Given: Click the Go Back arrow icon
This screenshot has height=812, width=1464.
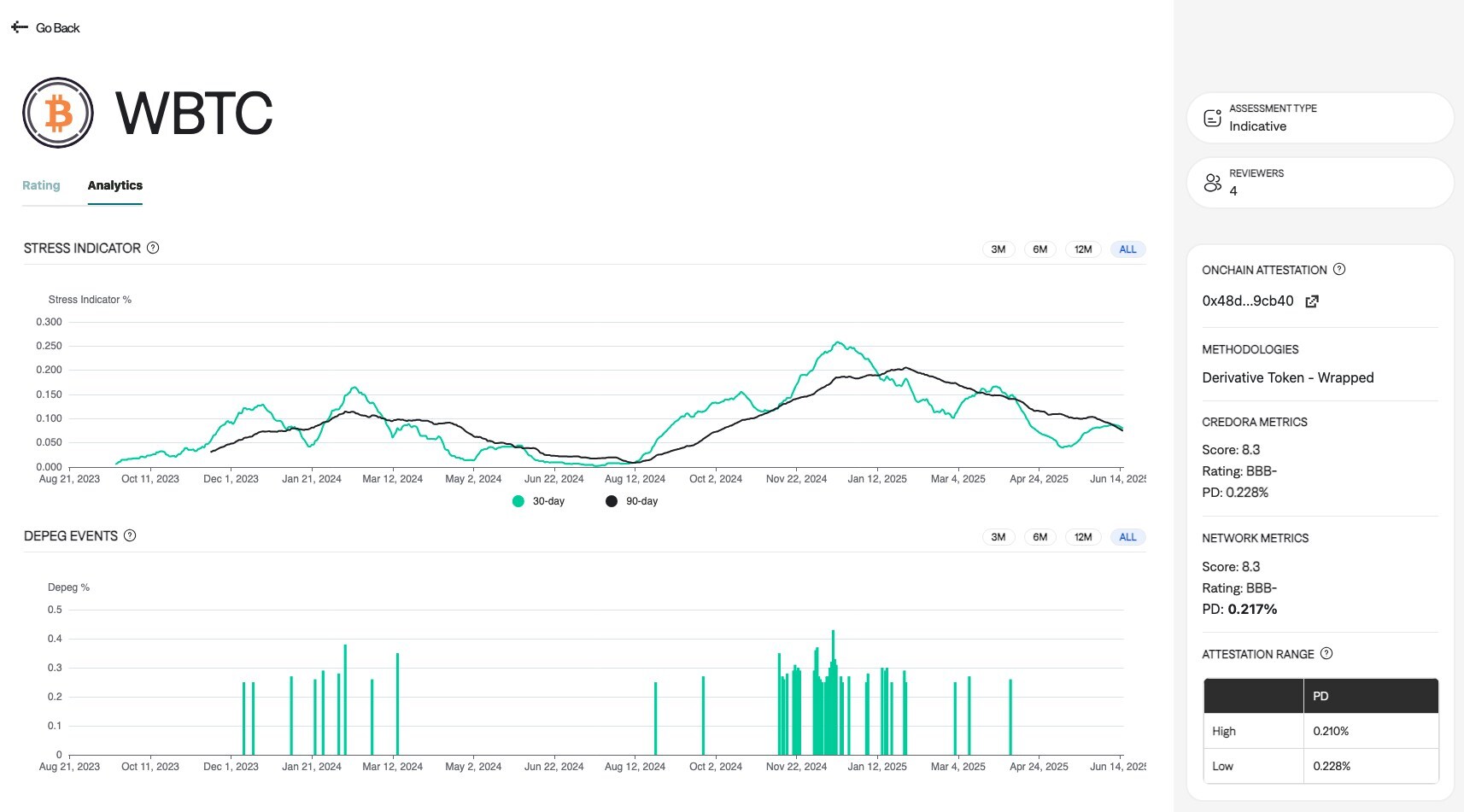Looking at the screenshot, I should point(20,27).
